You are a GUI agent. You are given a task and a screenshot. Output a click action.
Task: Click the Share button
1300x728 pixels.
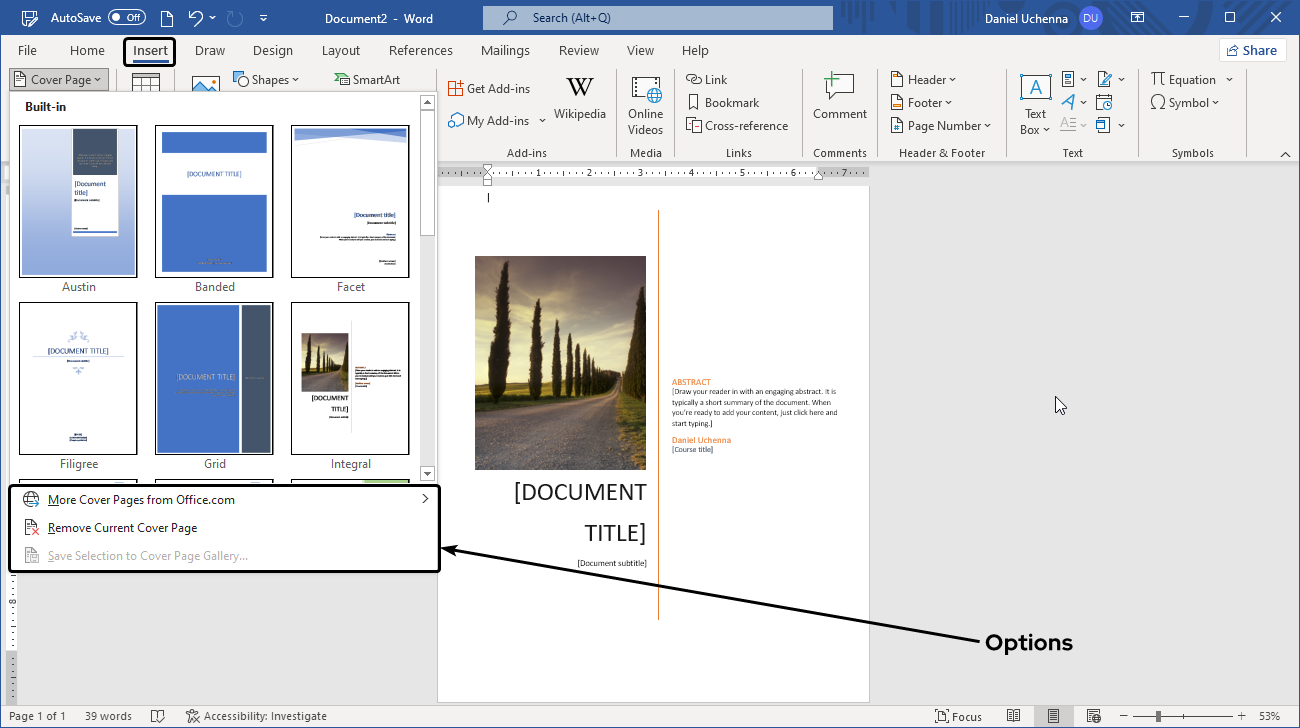click(1252, 51)
